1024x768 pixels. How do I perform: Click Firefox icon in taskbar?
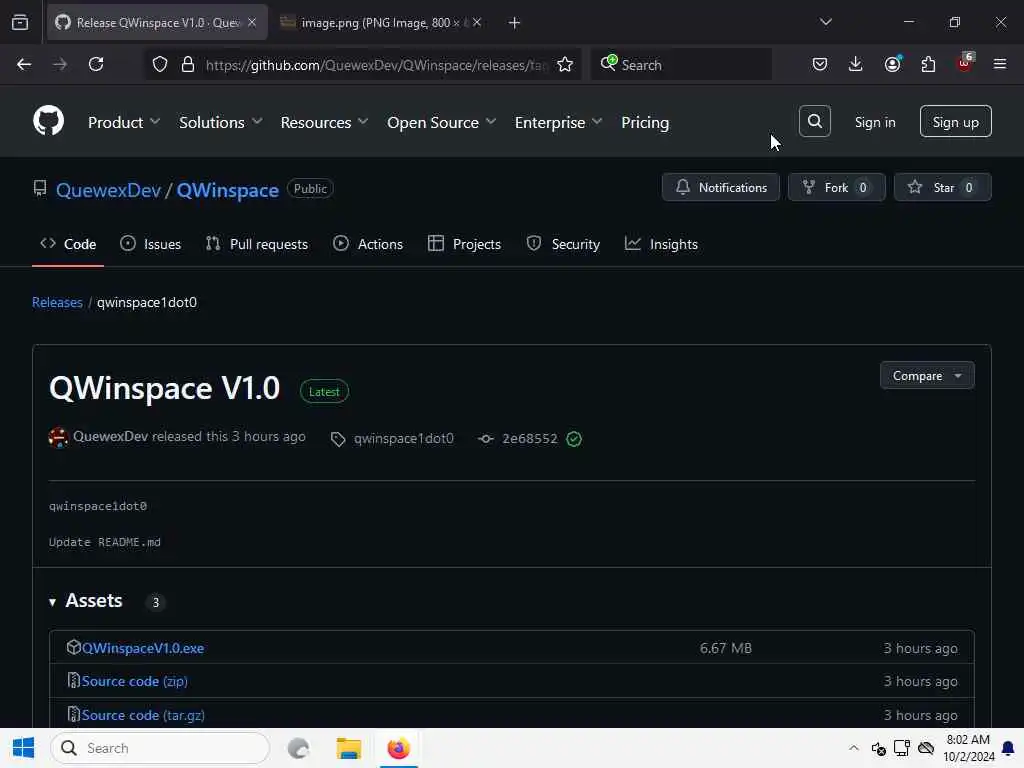pyautogui.click(x=398, y=748)
